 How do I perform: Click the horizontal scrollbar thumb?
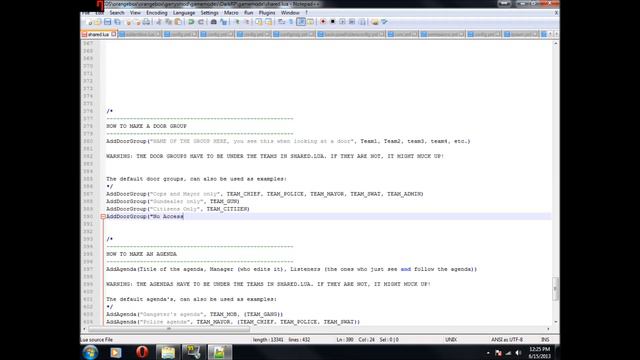pos(169,329)
